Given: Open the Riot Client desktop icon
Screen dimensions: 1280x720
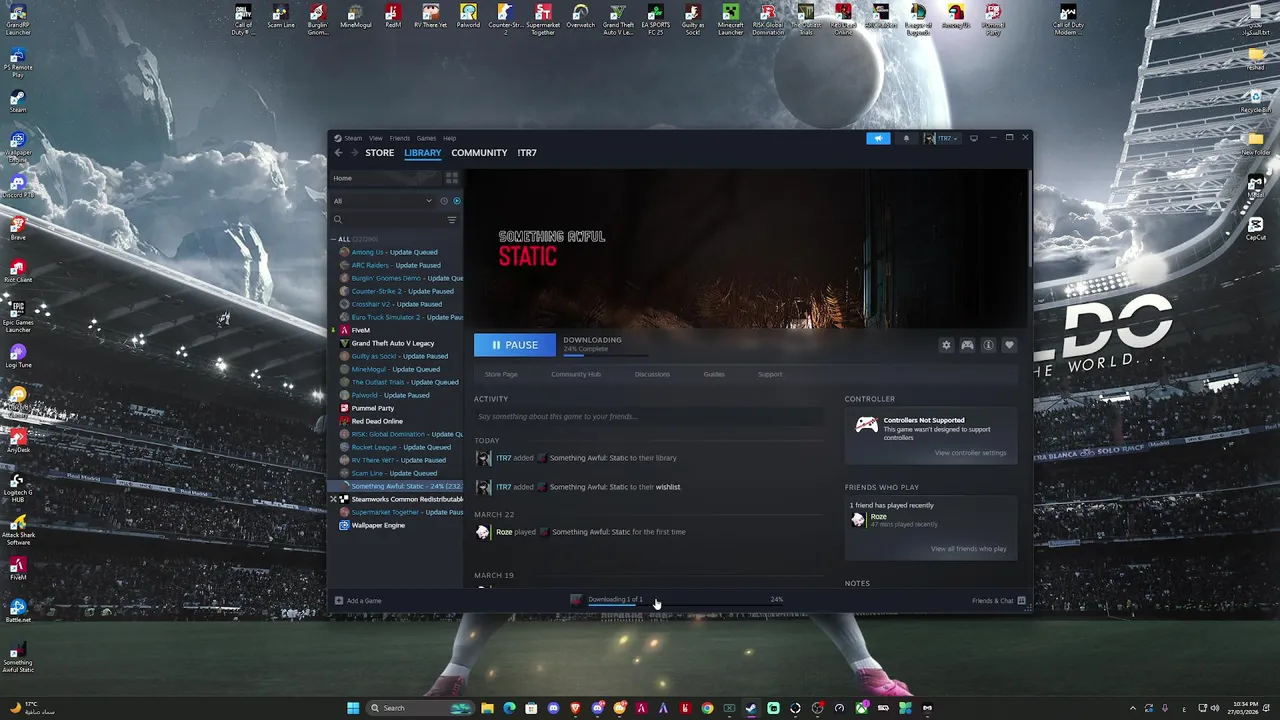Looking at the screenshot, I should coord(17,272).
